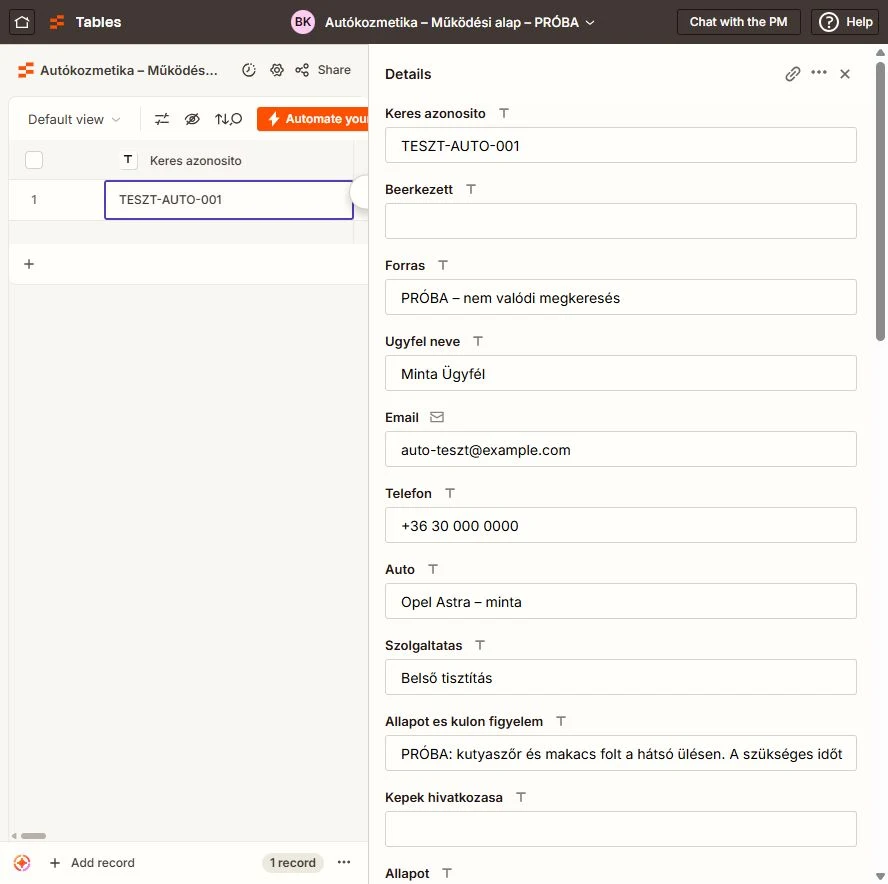Share this table
This screenshot has height=884, width=888.
click(323, 70)
